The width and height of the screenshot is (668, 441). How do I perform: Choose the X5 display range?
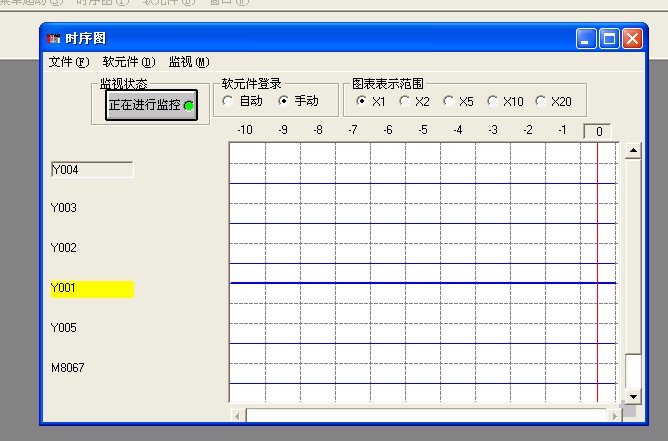point(449,101)
